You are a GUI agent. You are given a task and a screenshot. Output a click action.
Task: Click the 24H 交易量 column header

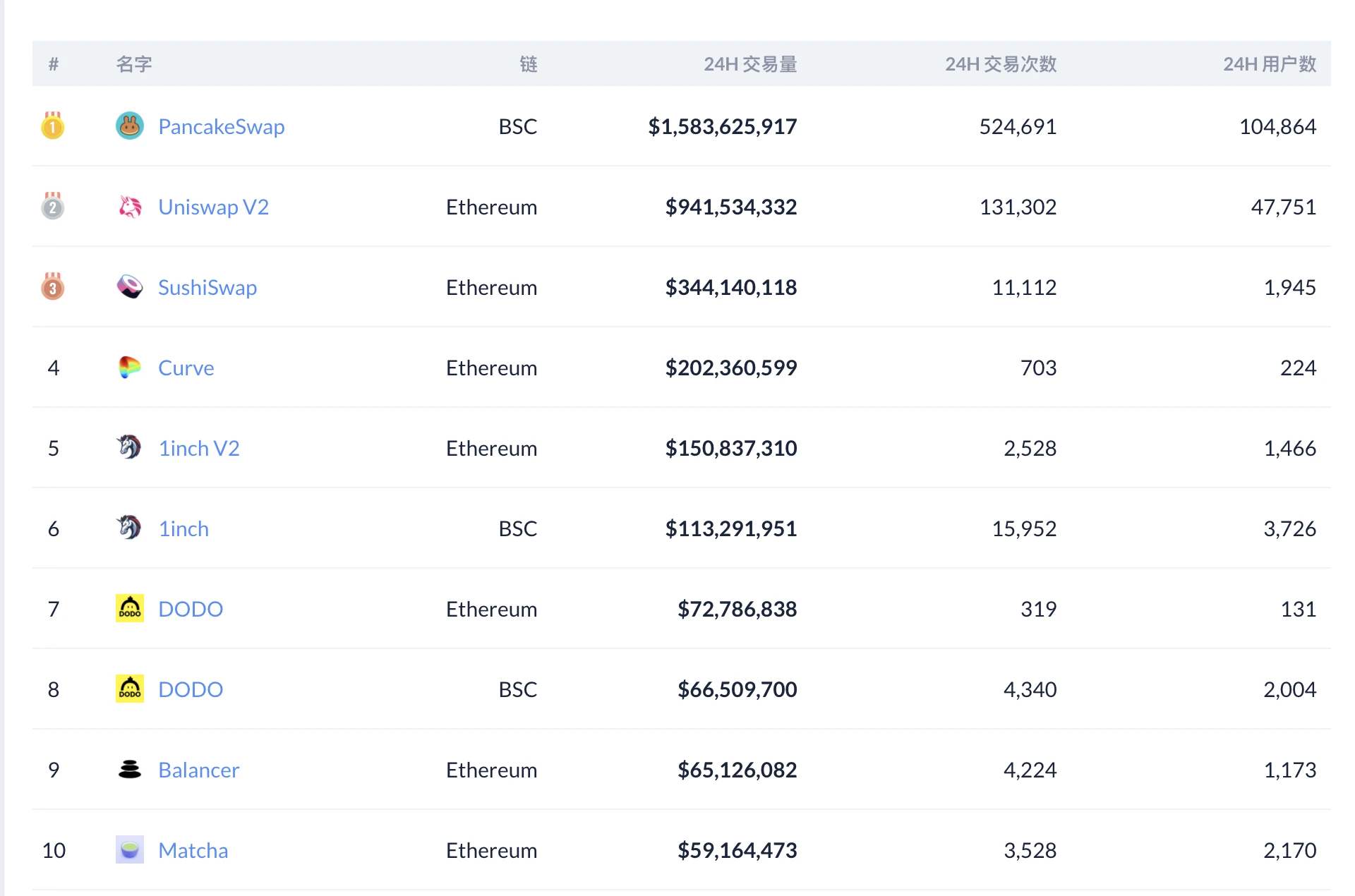pyautogui.click(x=750, y=64)
